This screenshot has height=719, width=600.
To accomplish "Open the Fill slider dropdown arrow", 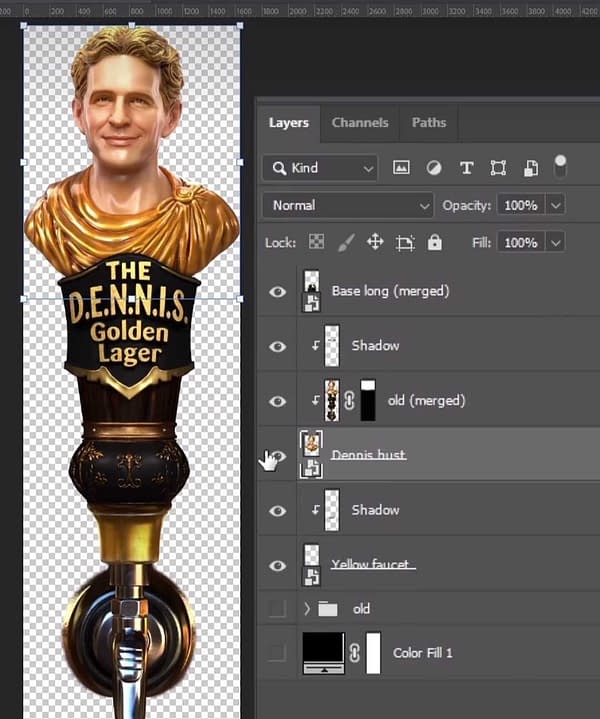I will [x=556, y=242].
